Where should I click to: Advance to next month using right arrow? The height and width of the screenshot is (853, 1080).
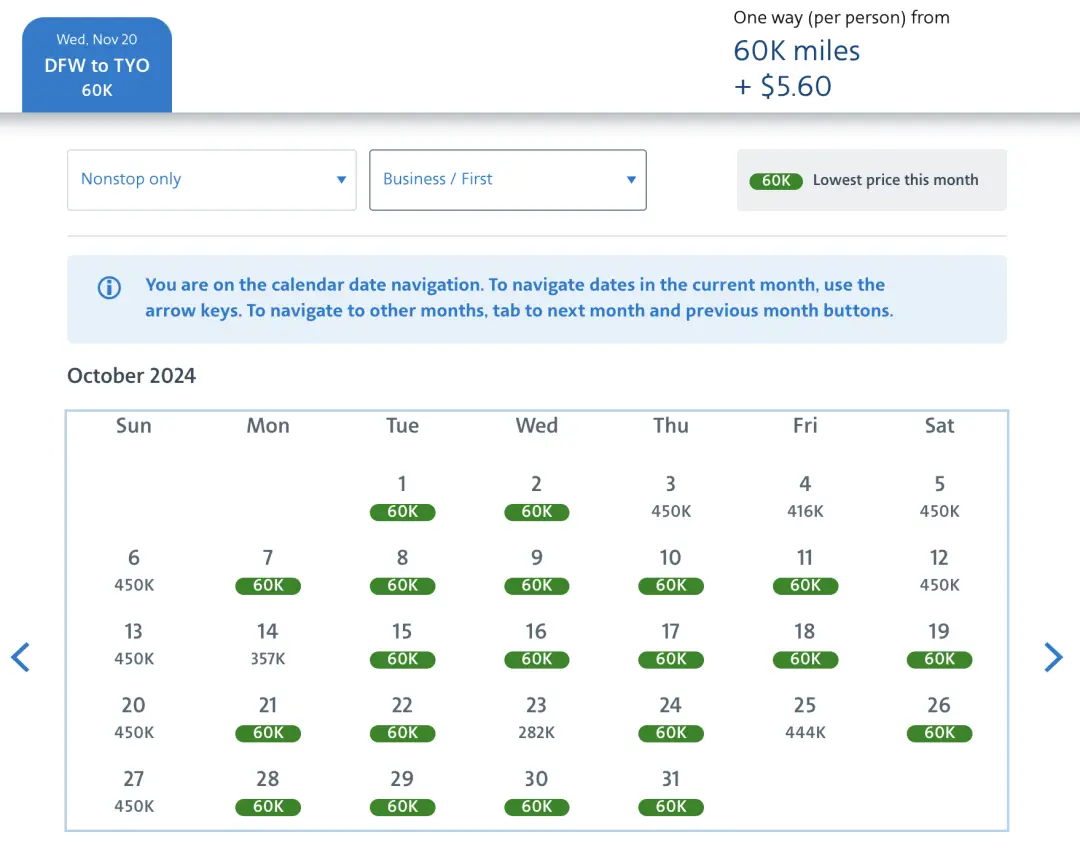[x=1053, y=657]
